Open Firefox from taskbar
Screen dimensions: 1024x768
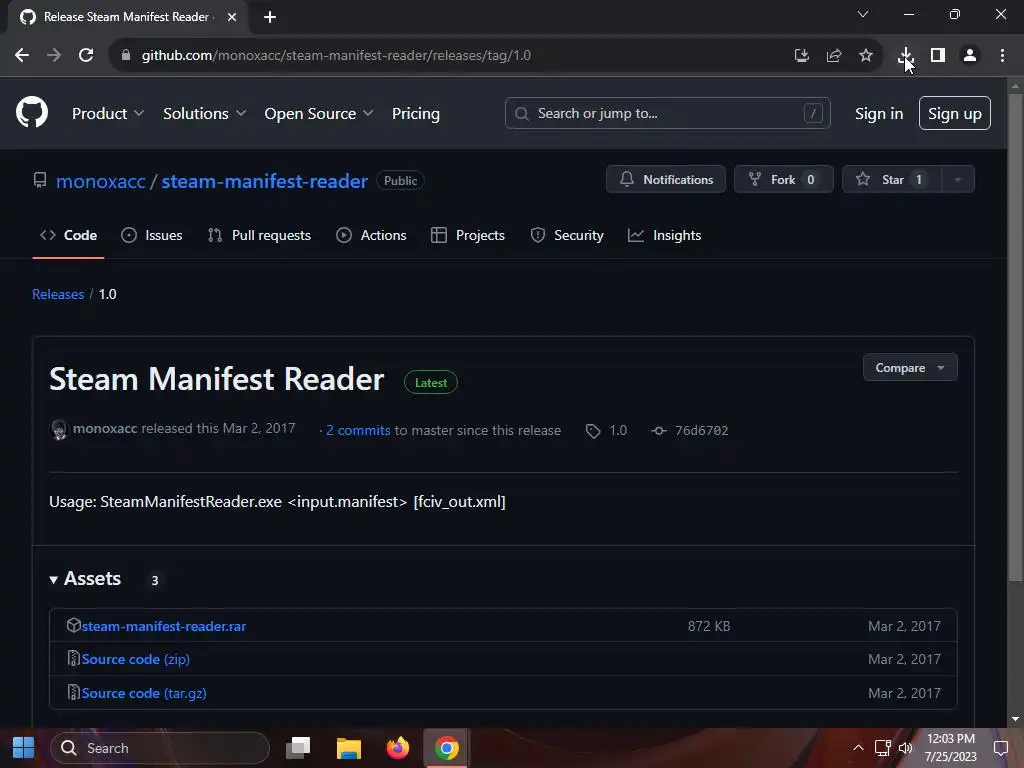point(398,748)
